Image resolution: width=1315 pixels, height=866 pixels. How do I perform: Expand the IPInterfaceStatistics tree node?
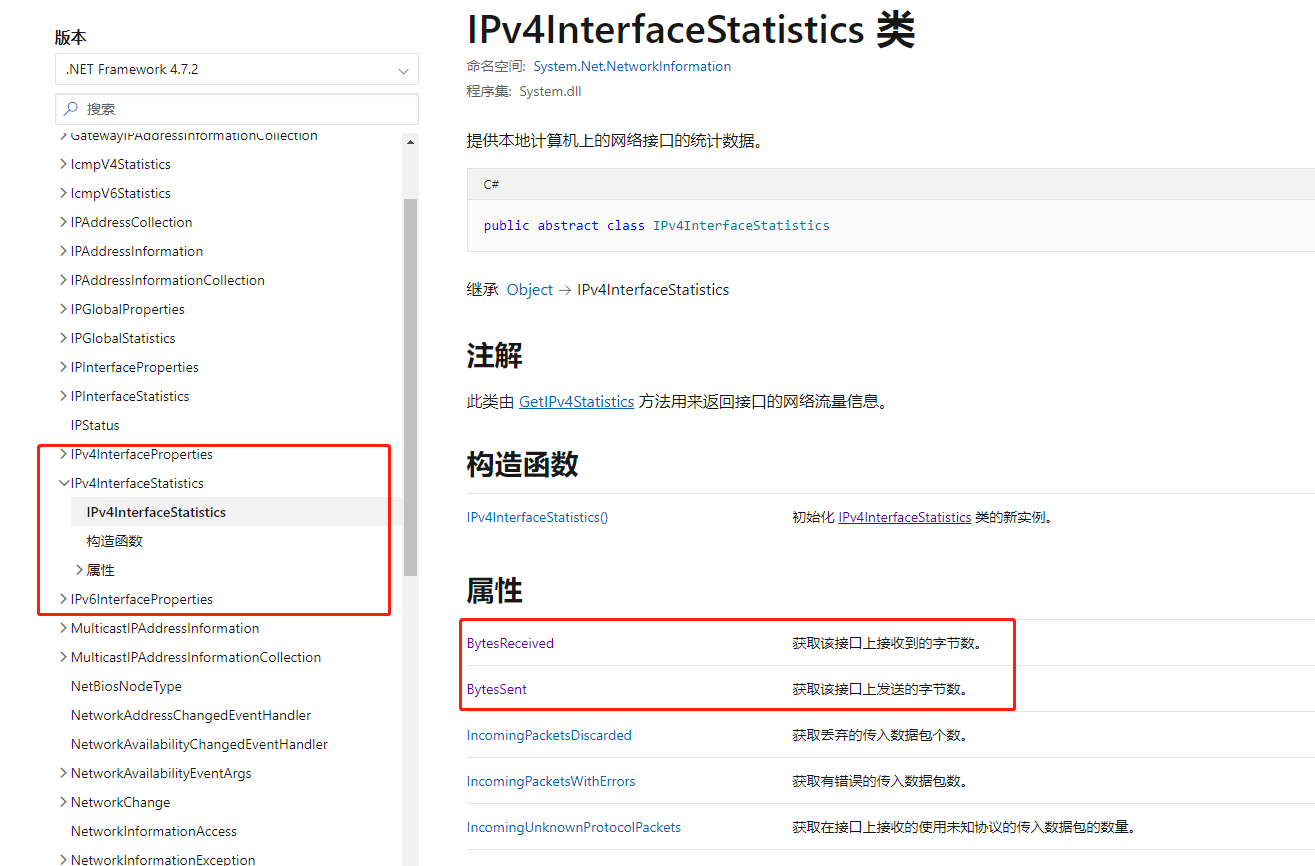64,396
